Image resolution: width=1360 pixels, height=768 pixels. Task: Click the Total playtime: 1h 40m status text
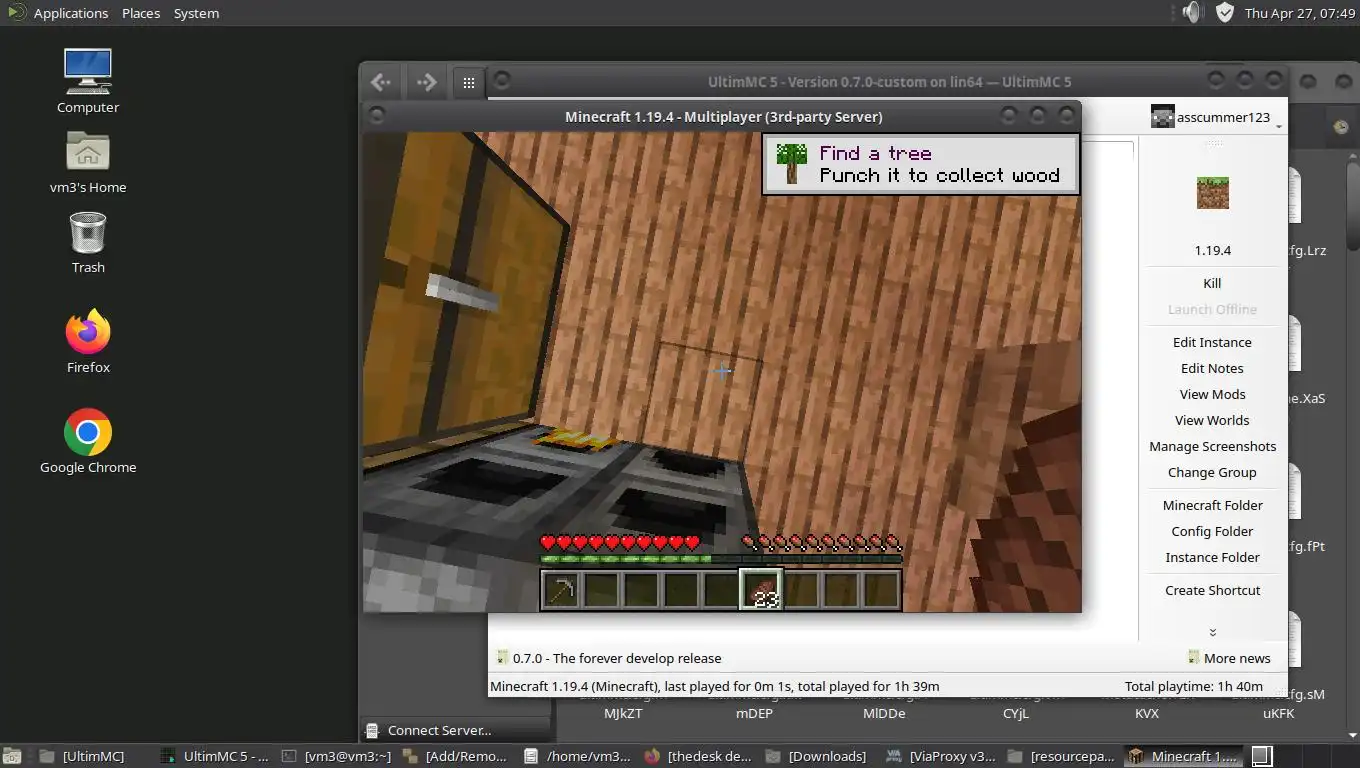(x=1194, y=686)
